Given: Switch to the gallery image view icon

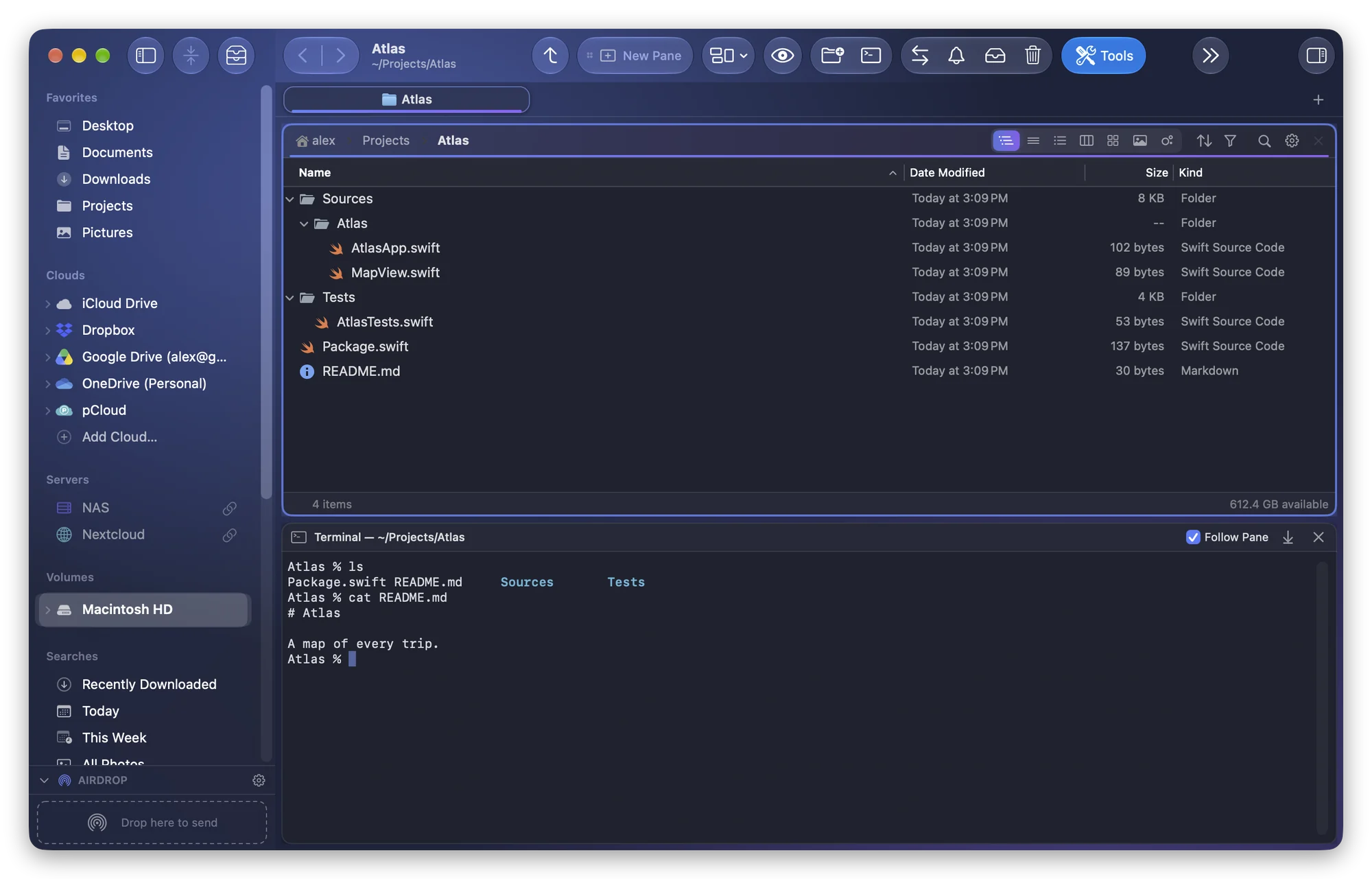Looking at the screenshot, I should pos(1139,141).
